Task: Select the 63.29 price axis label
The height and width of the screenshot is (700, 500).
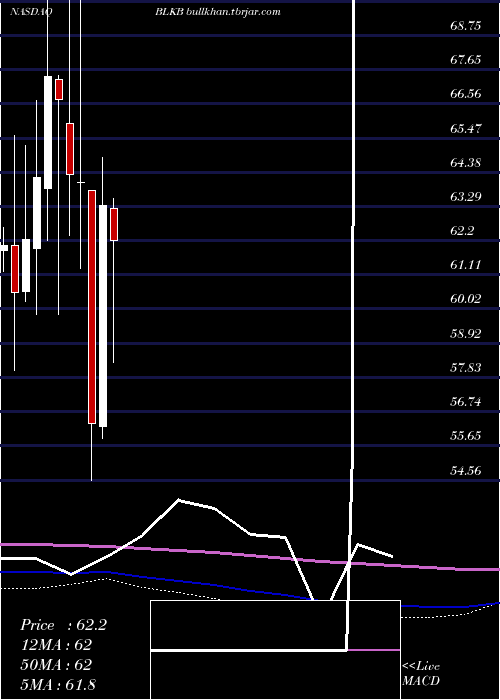Action: click(466, 196)
